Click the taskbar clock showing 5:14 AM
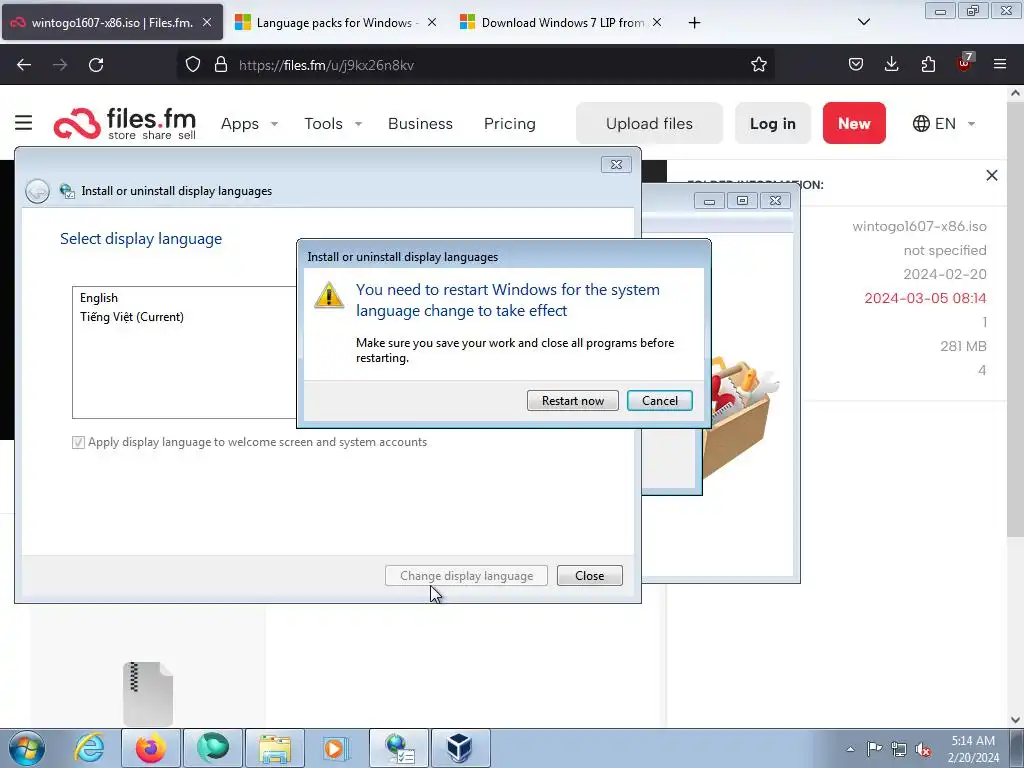This screenshot has height=768, width=1024. pos(973,749)
